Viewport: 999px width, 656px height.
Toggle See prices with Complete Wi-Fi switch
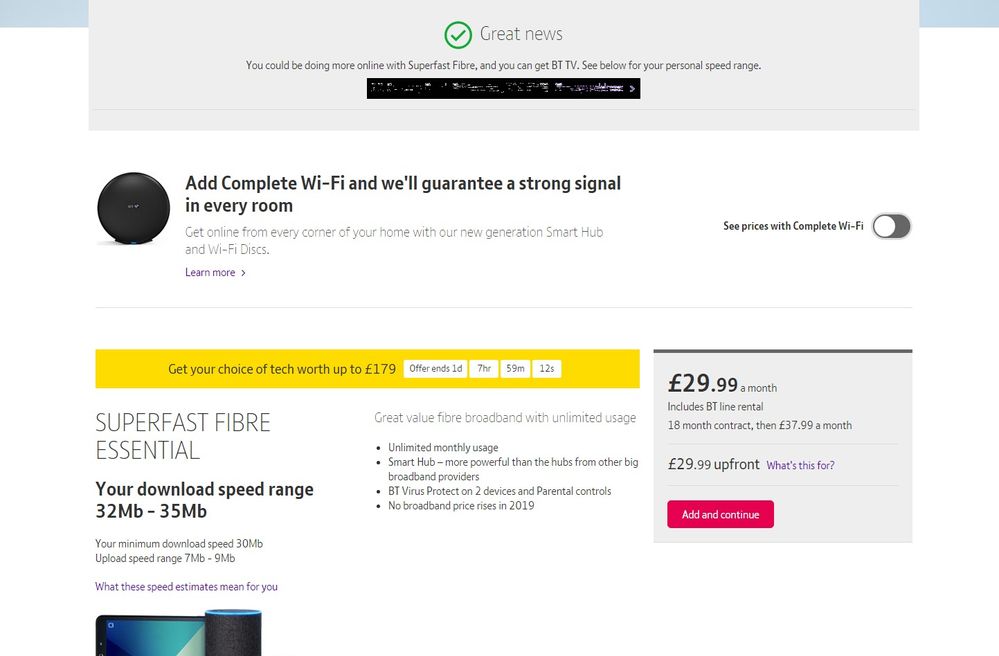[x=891, y=226]
